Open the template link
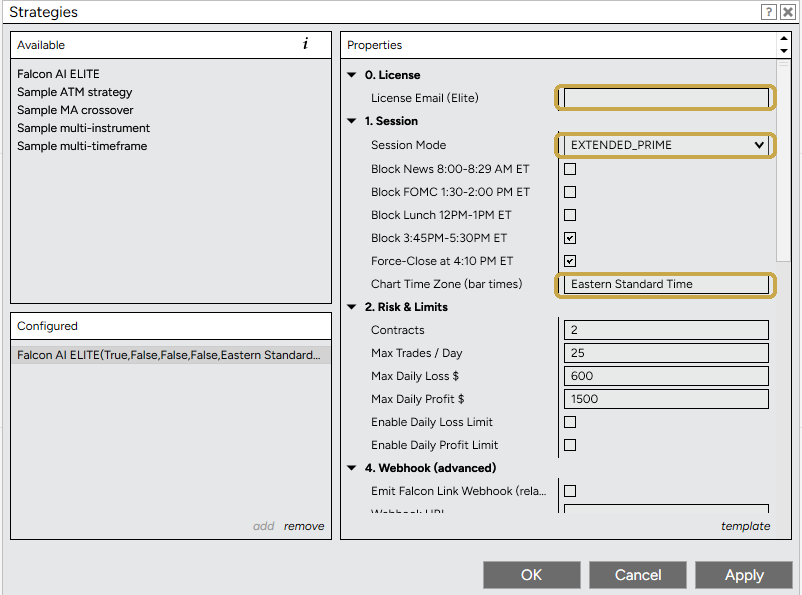Viewport: 802px width, 595px height. tap(745, 526)
